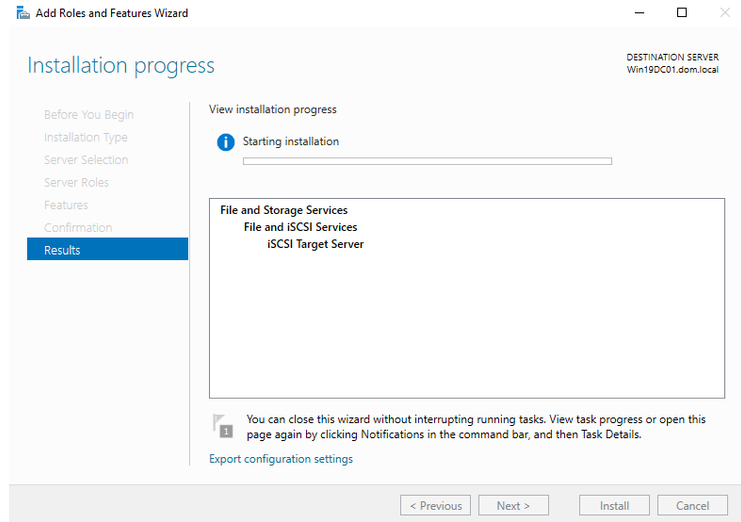The width and height of the screenshot is (741, 522).
Task: Jump to the Server Roles step
Action: (x=76, y=183)
